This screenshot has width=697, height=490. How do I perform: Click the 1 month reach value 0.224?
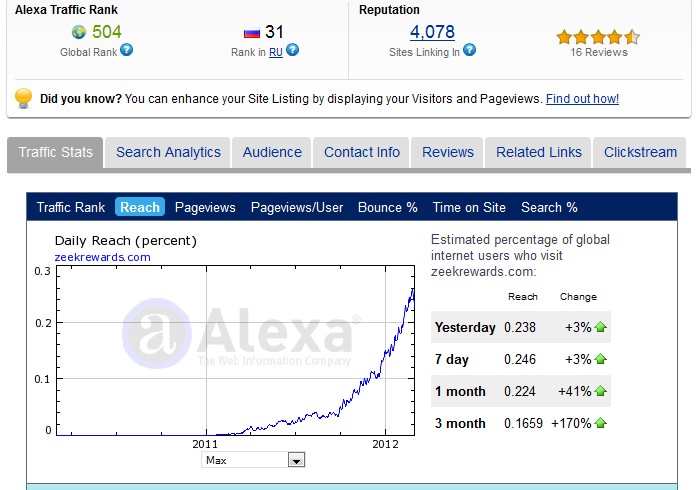(520, 391)
